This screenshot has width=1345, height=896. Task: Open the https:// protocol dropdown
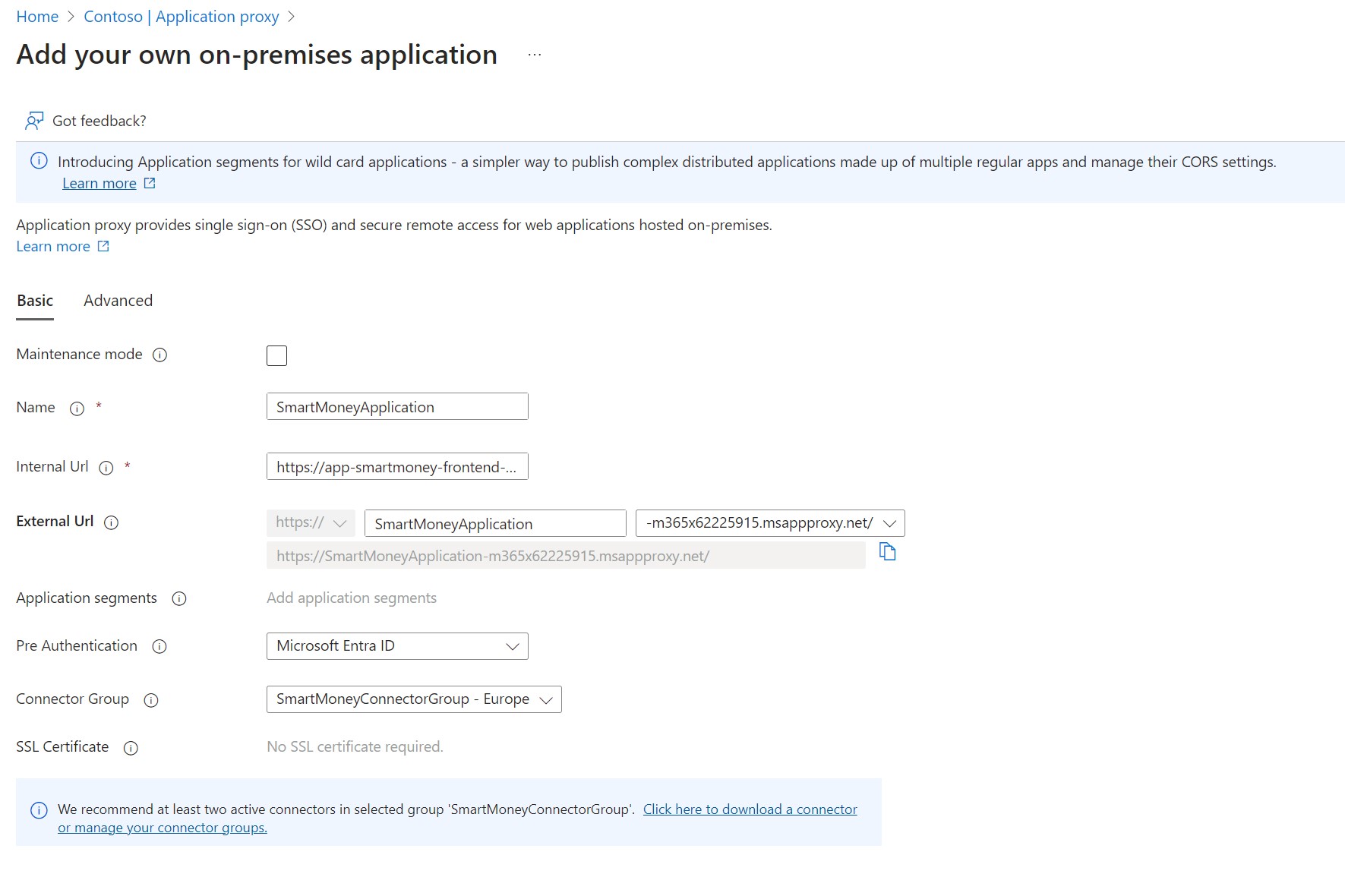311,523
